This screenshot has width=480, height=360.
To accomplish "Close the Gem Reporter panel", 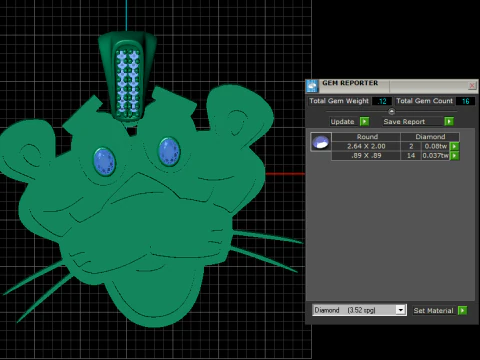I will tap(472, 86).
